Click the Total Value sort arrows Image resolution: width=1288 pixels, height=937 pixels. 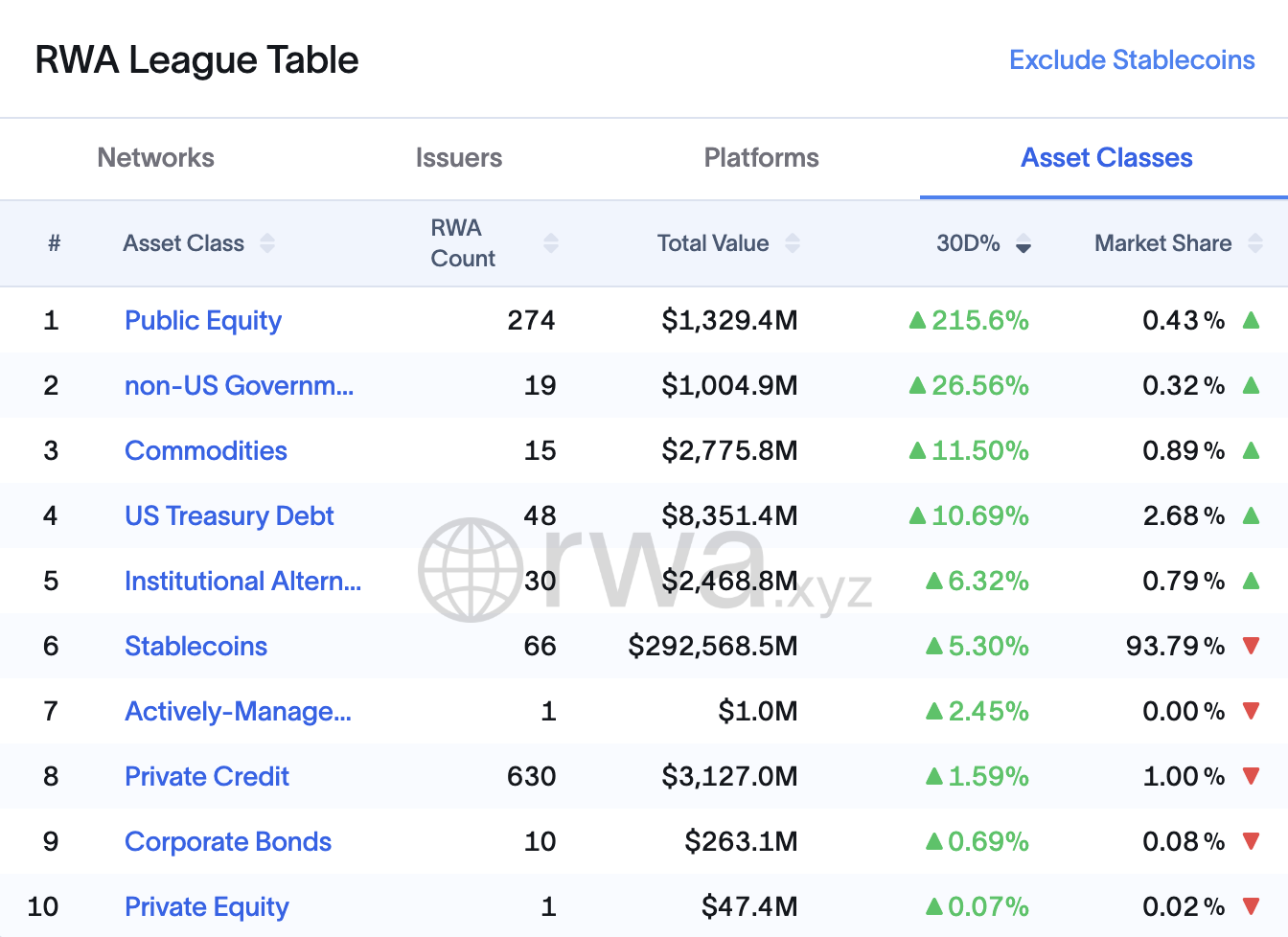pyautogui.click(x=792, y=243)
